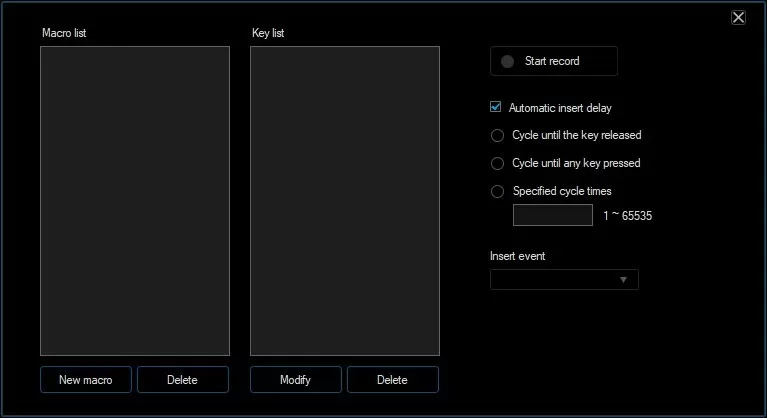The image size is (767, 418).
Task: Create a new macro with New macro
Action: 86,380
